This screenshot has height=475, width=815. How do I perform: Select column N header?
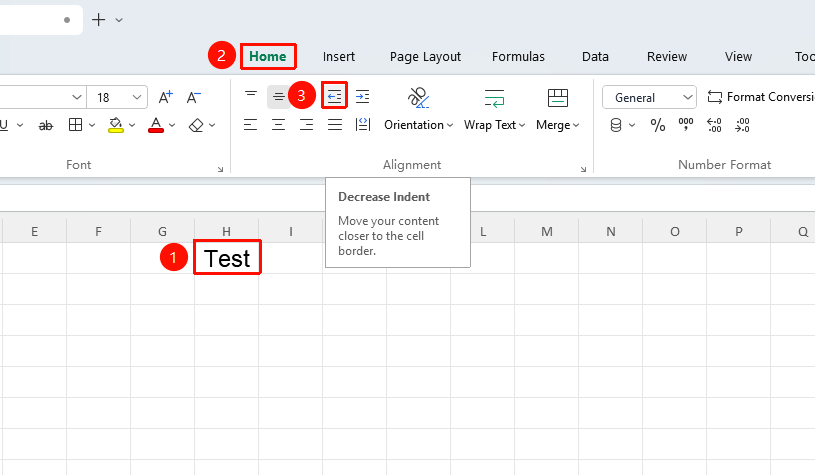(611, 231)
